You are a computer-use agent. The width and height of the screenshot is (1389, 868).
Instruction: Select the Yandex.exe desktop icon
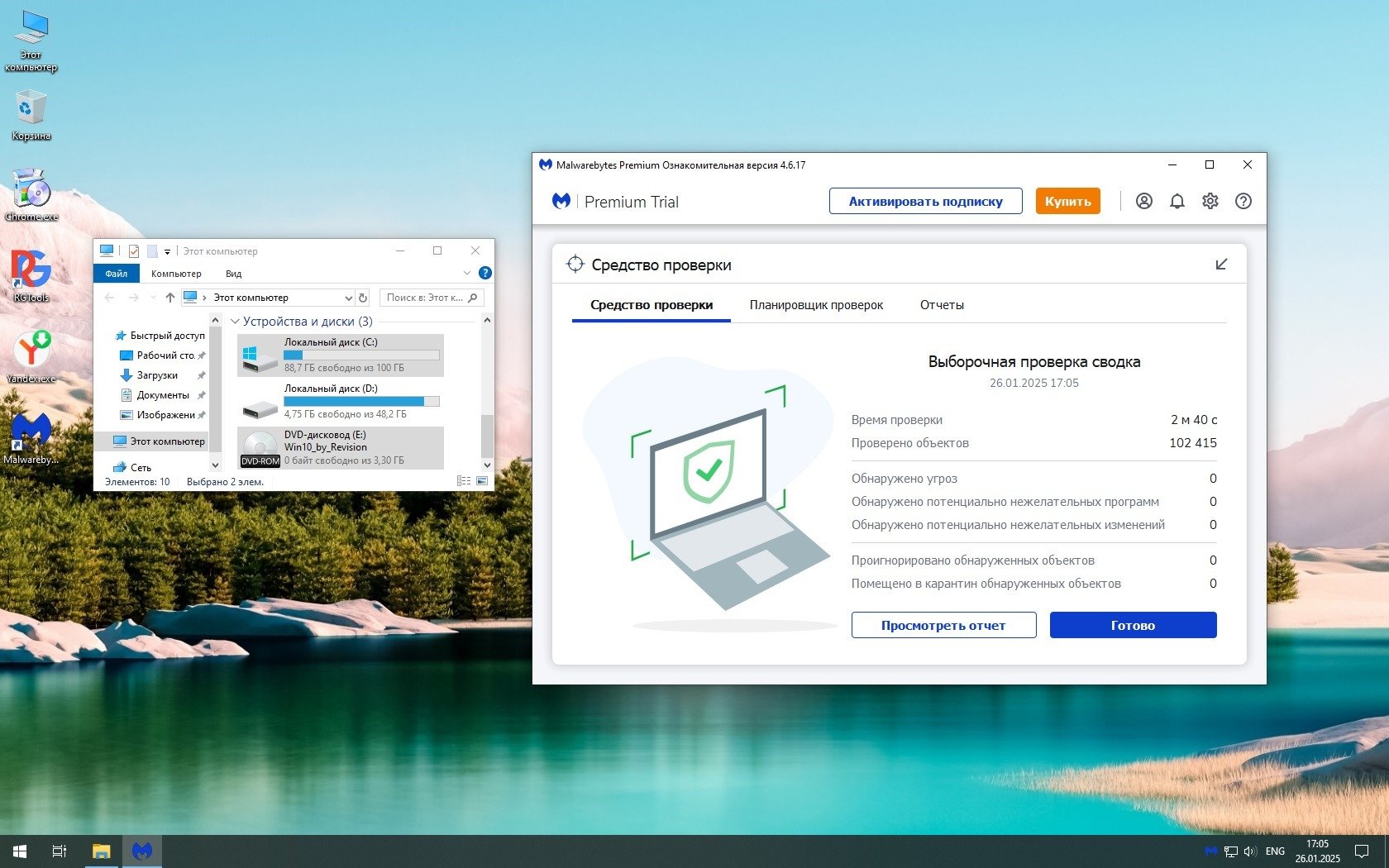pos(31,356)
